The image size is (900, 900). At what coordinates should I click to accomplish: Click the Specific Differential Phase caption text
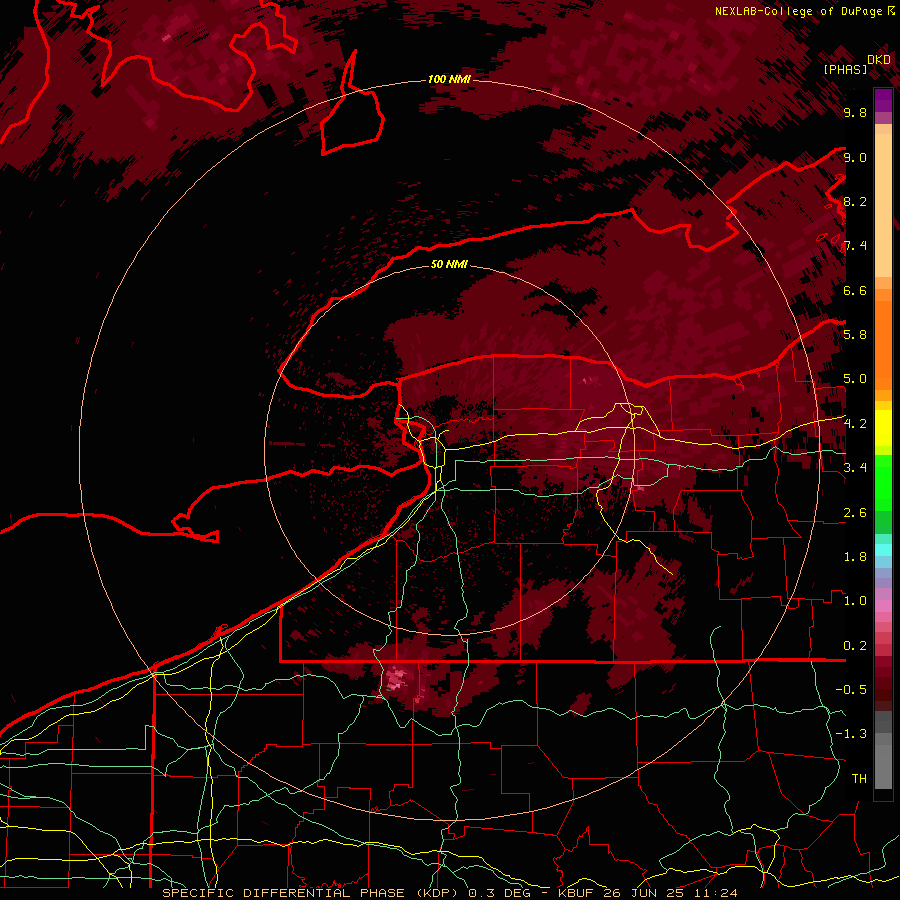click(x=309, y=893)
